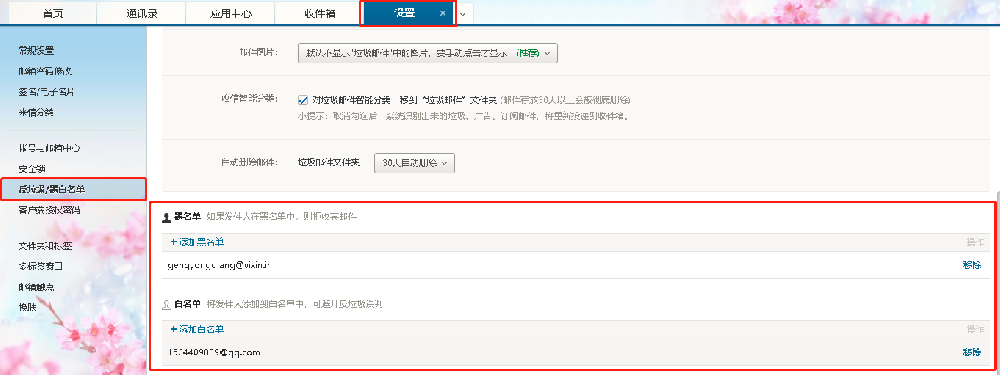Open 签名/电子名片 settings
The height and width of the screenshot is (375, 1000).
[x=46, y=92]
